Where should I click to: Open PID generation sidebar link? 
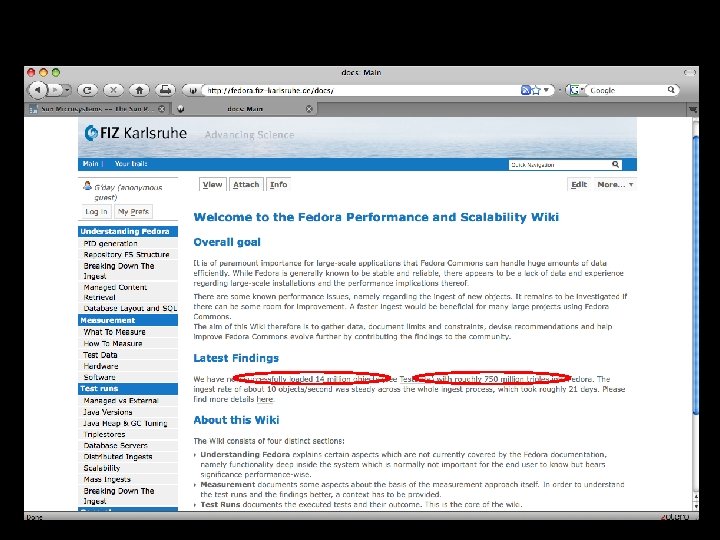pos(110,243)
